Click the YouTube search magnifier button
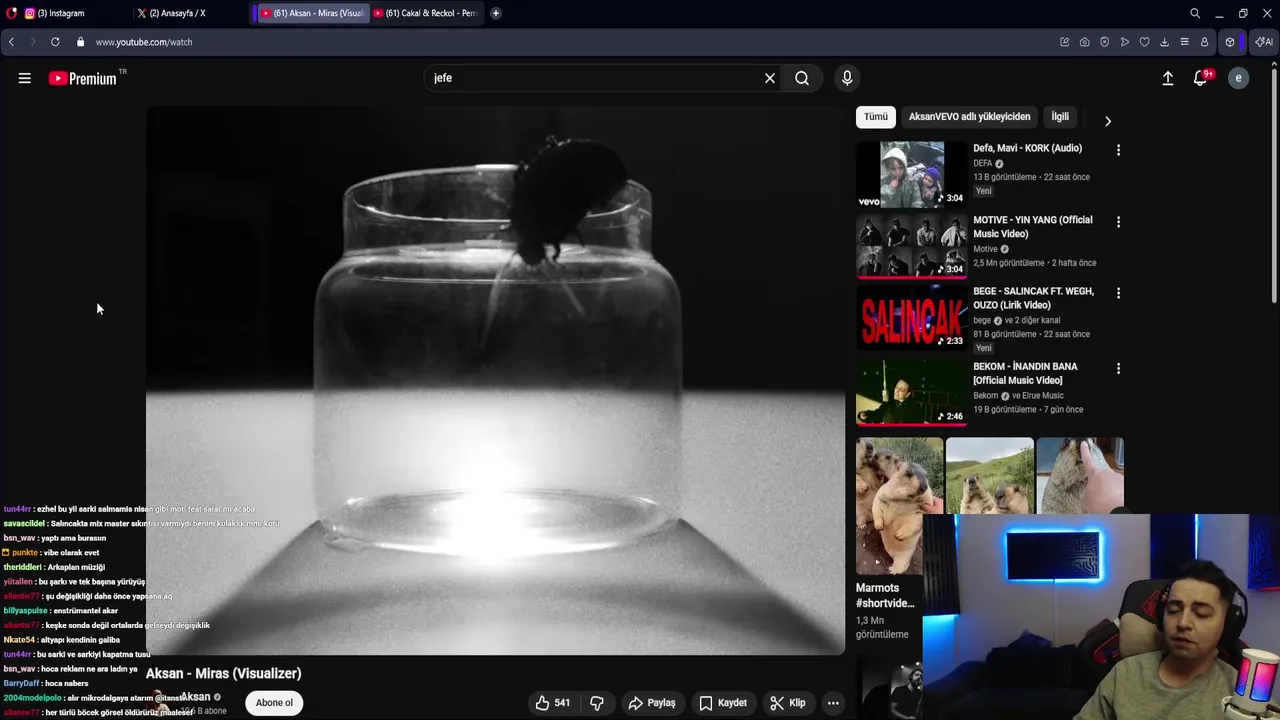The width and height of the screenshot is (1280, 720). (x=802, y=78)
